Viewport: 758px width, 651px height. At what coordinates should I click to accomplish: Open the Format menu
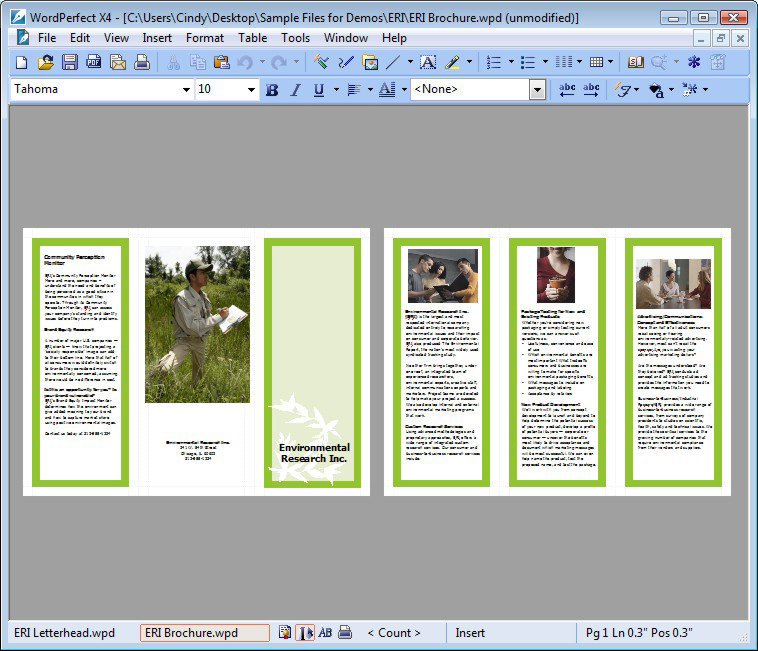205,38
